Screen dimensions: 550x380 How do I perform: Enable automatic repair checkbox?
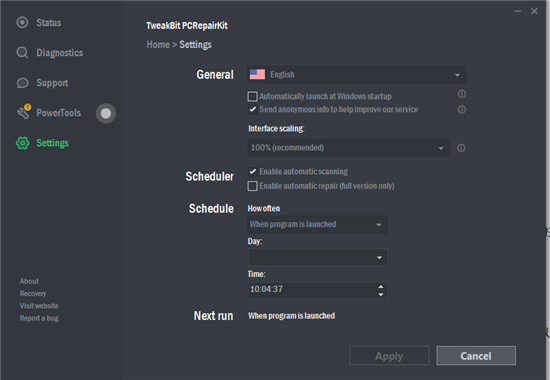coord(253,186)
